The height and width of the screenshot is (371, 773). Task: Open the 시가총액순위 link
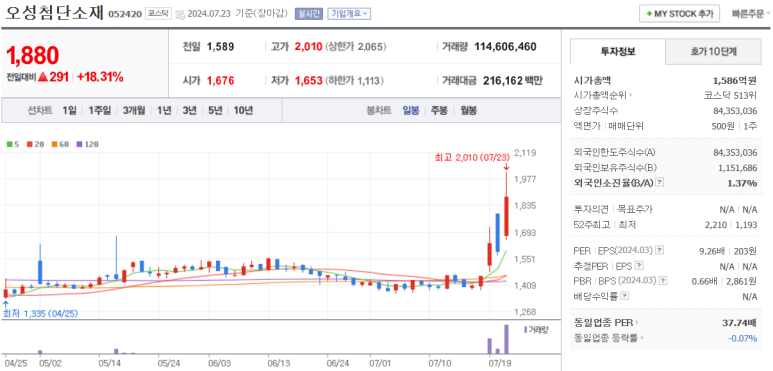click(604, 95)
